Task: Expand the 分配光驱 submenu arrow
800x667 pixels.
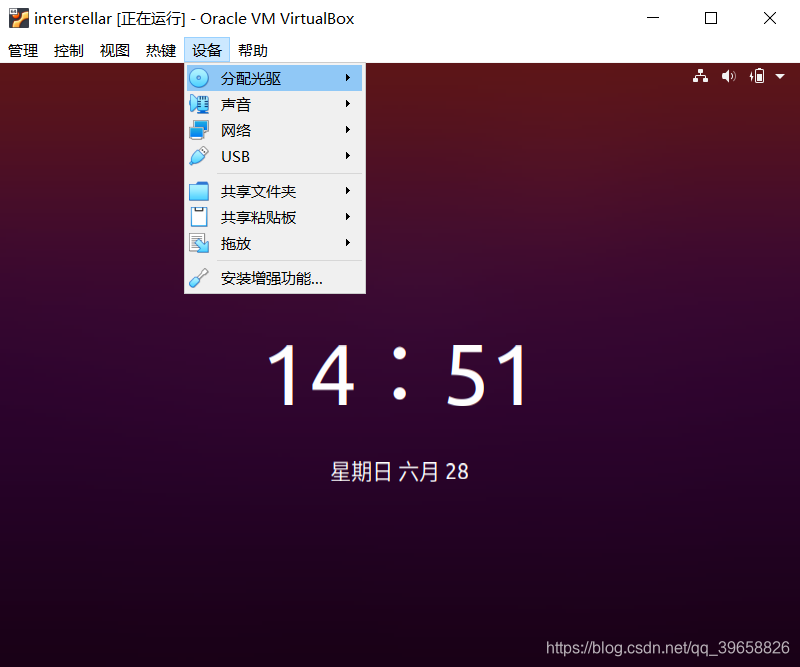Action: [348, 77]
